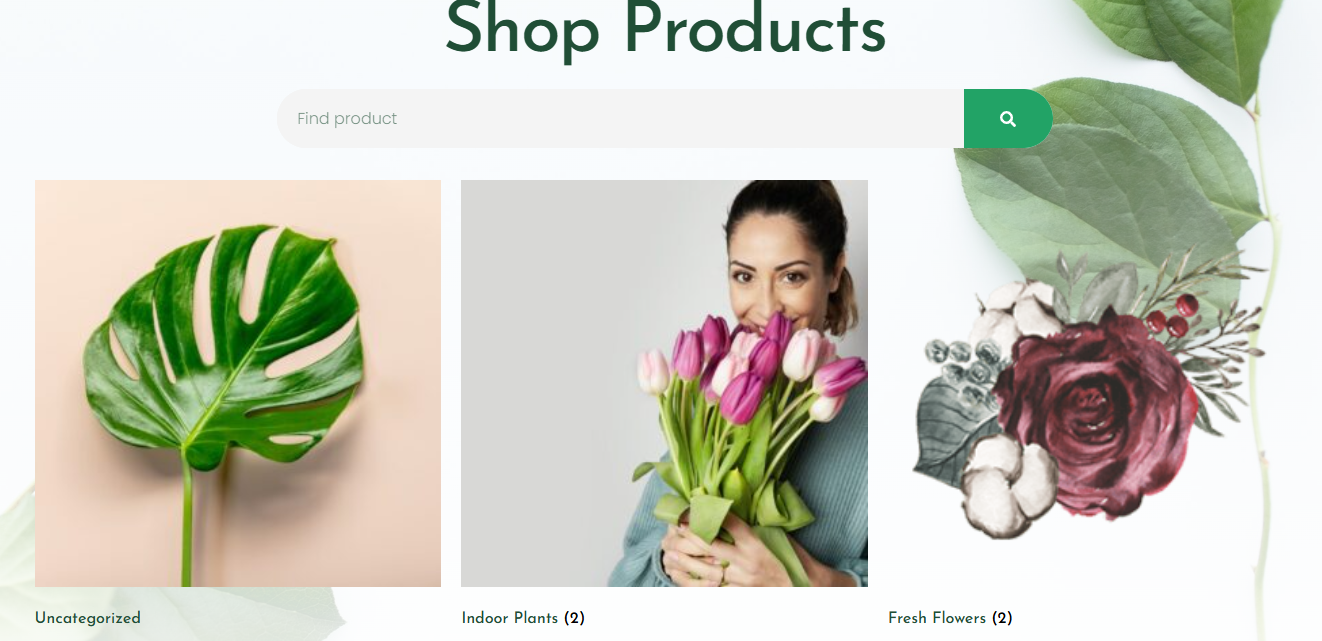
Task: Click the Shop Products heading
Action: coord(665,28)
